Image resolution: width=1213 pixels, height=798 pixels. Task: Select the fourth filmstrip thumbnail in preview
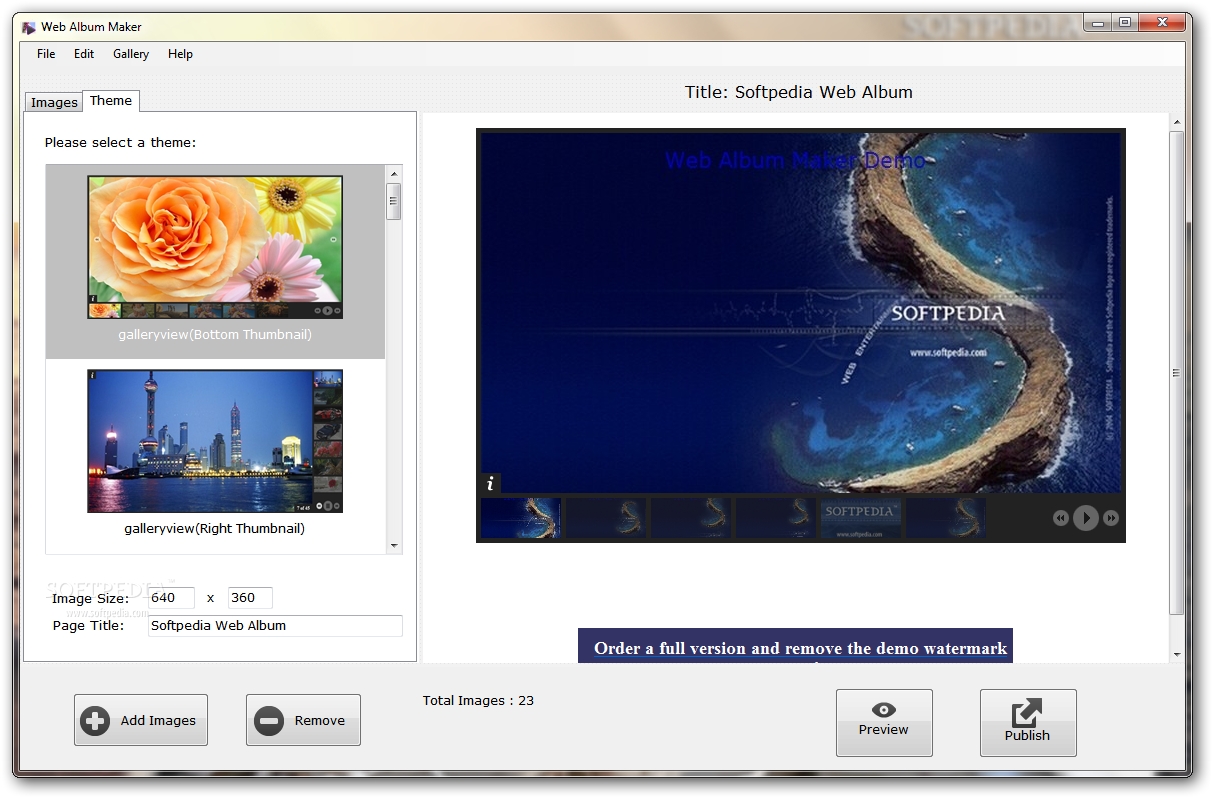click(x=776, y=518)
